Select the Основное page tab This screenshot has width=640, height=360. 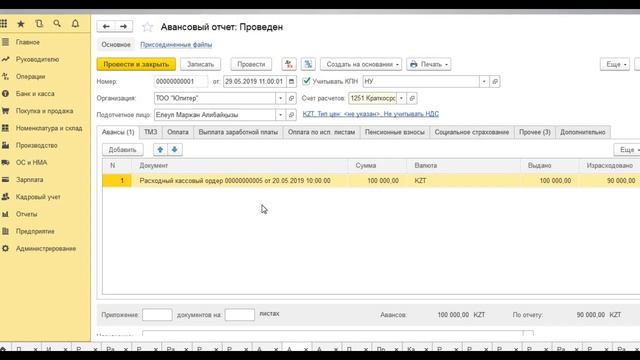pos(116,44)
